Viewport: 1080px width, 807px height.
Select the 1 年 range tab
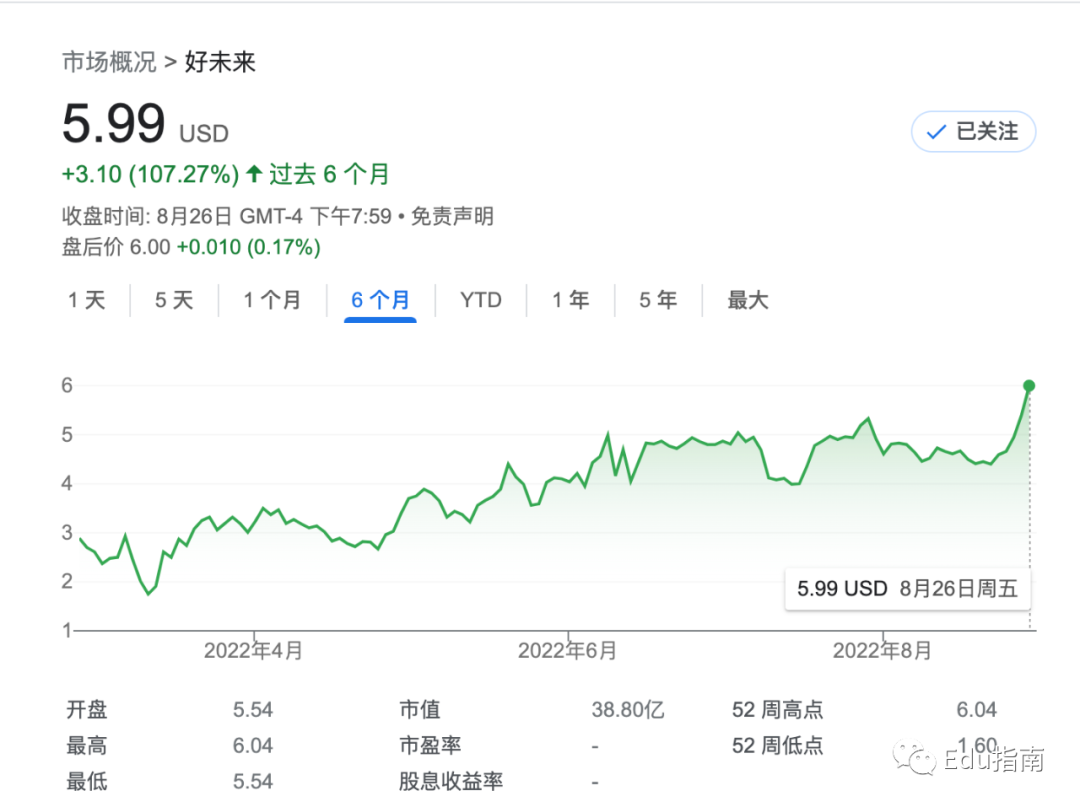tap(570, 300)
